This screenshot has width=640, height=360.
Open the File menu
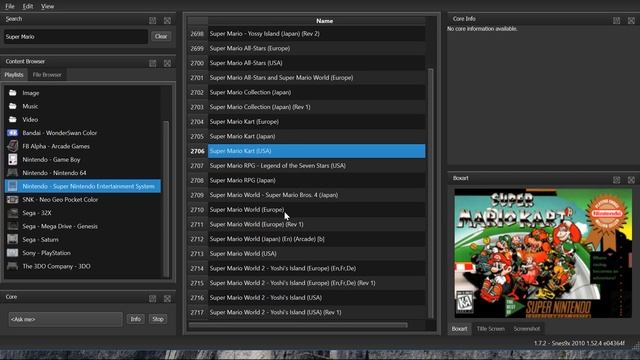pyautogui.click(x=10, y=6)
